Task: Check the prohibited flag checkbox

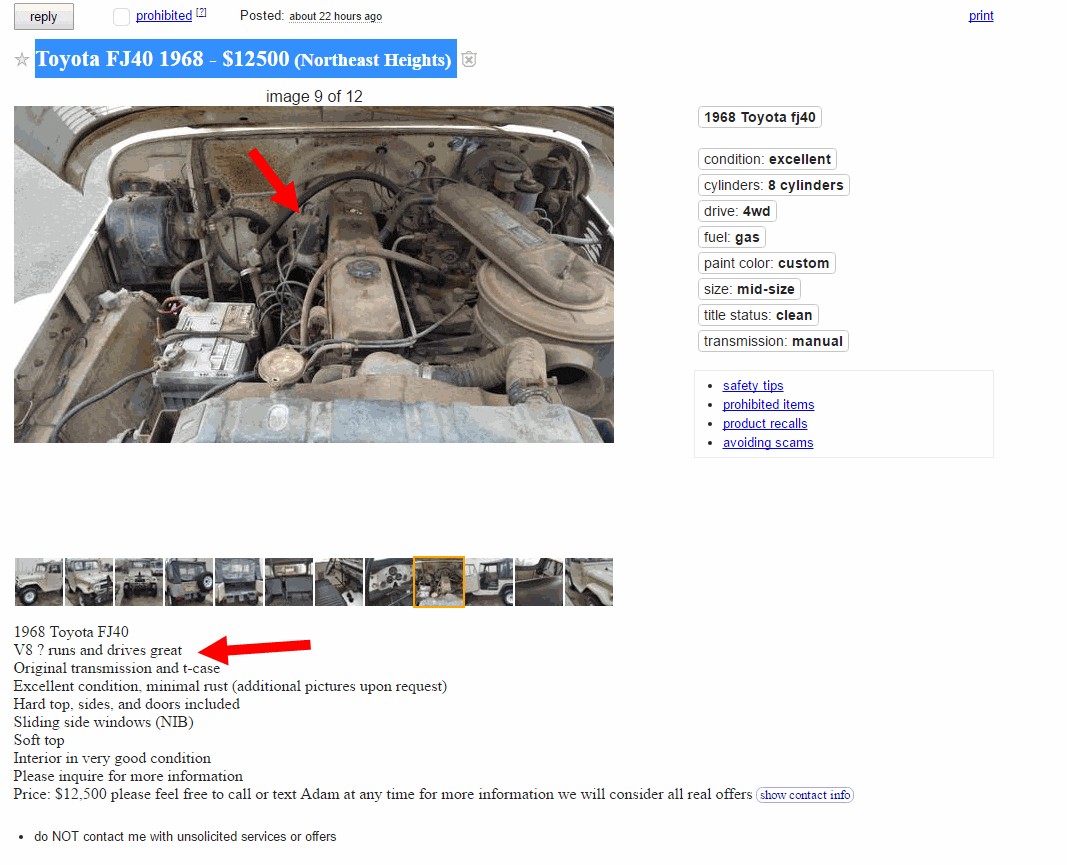Action: 121,17
